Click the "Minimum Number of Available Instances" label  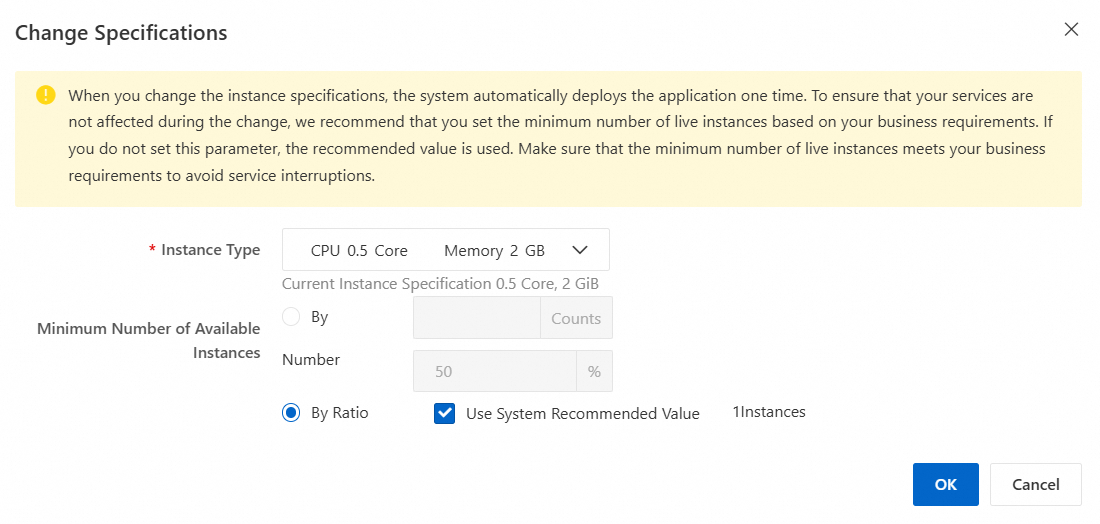click(x=148, y=340)
